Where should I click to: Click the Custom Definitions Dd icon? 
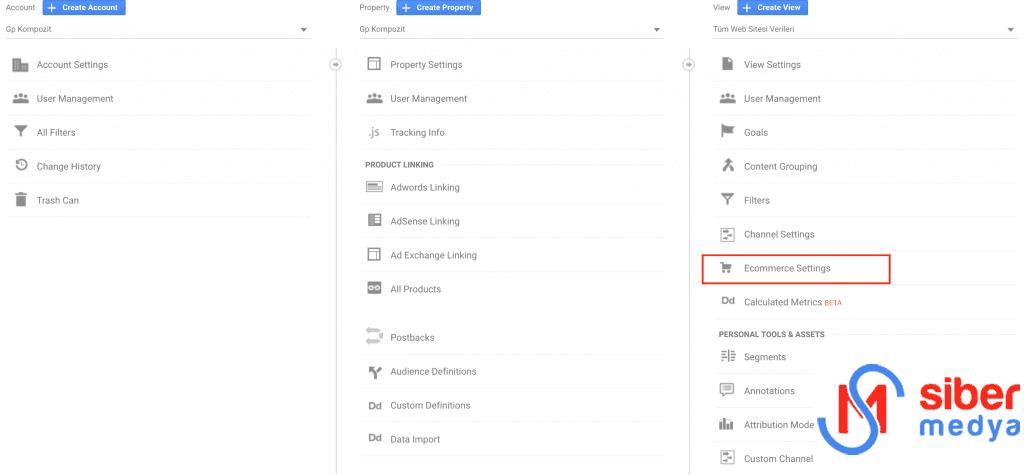coord(374,406)
